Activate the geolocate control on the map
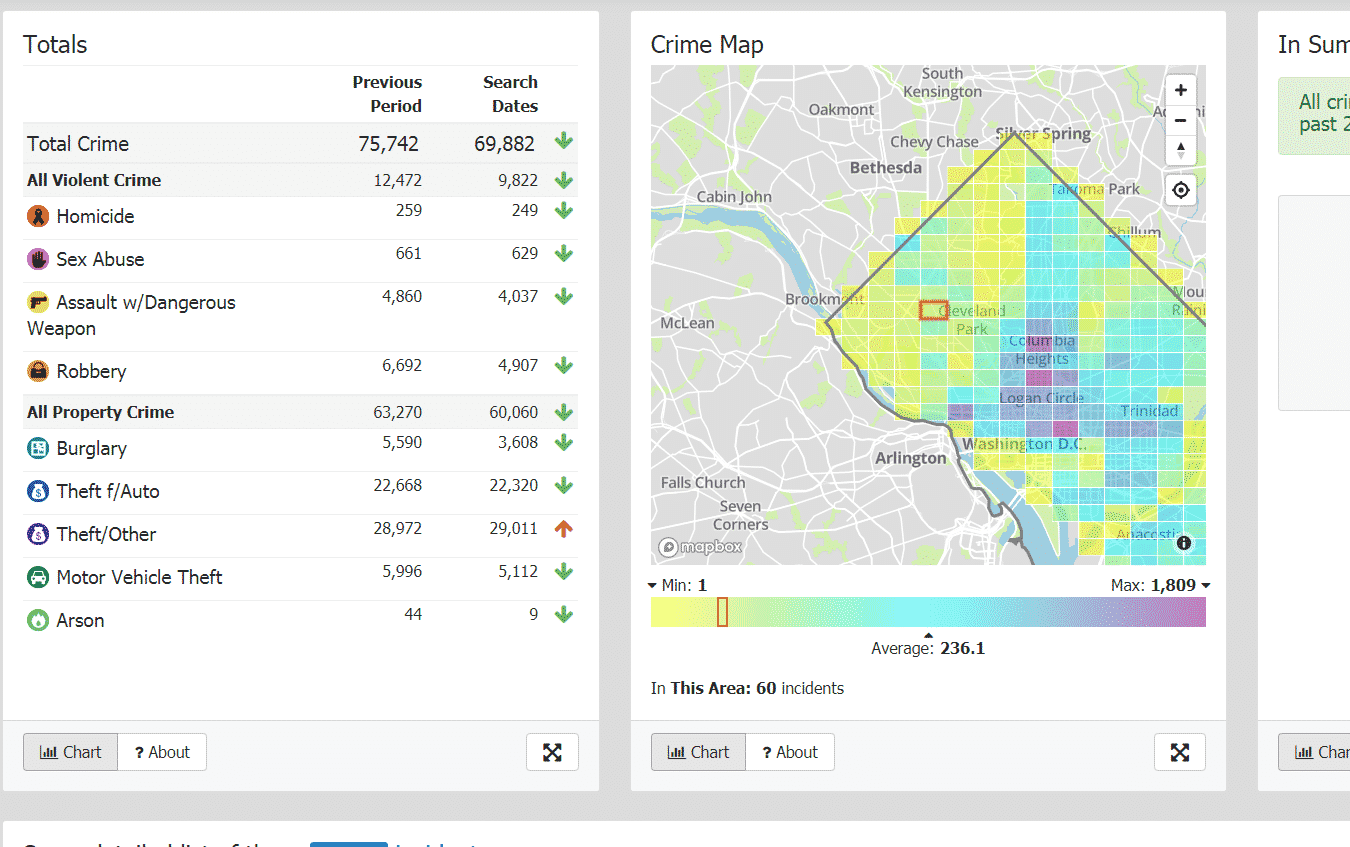Viewport: 1350px width, 847px height. (1180, 189)
